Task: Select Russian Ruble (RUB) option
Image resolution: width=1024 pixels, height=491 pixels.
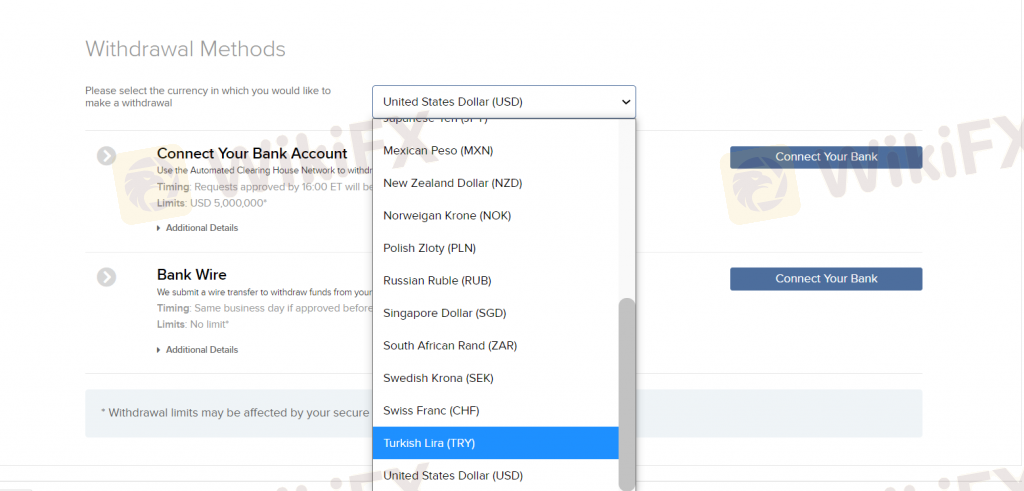Action: pyautogui.click(x=437, y=280)
